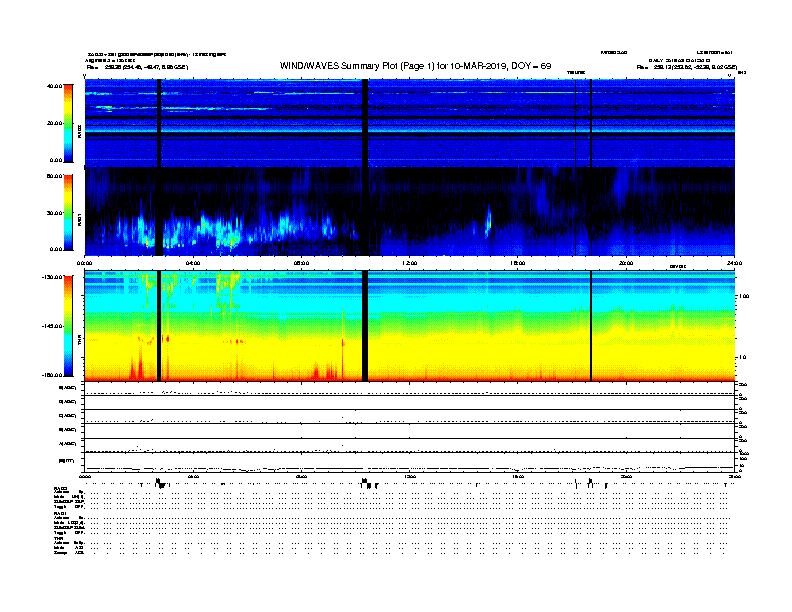
Task: Click the wide black data gap in TNR spectrogram
Action: click(365, 326)
